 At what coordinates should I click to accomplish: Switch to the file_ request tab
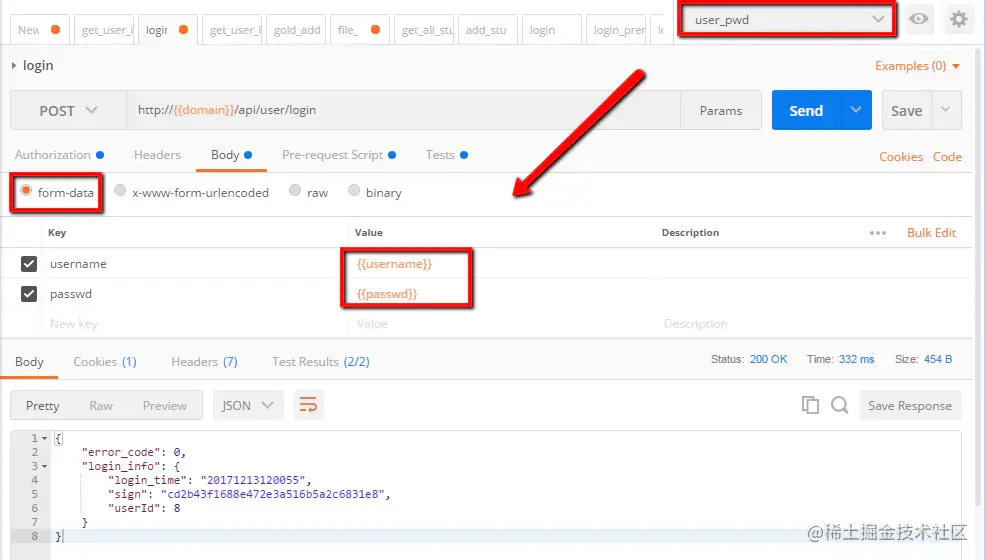coord(359,30)
